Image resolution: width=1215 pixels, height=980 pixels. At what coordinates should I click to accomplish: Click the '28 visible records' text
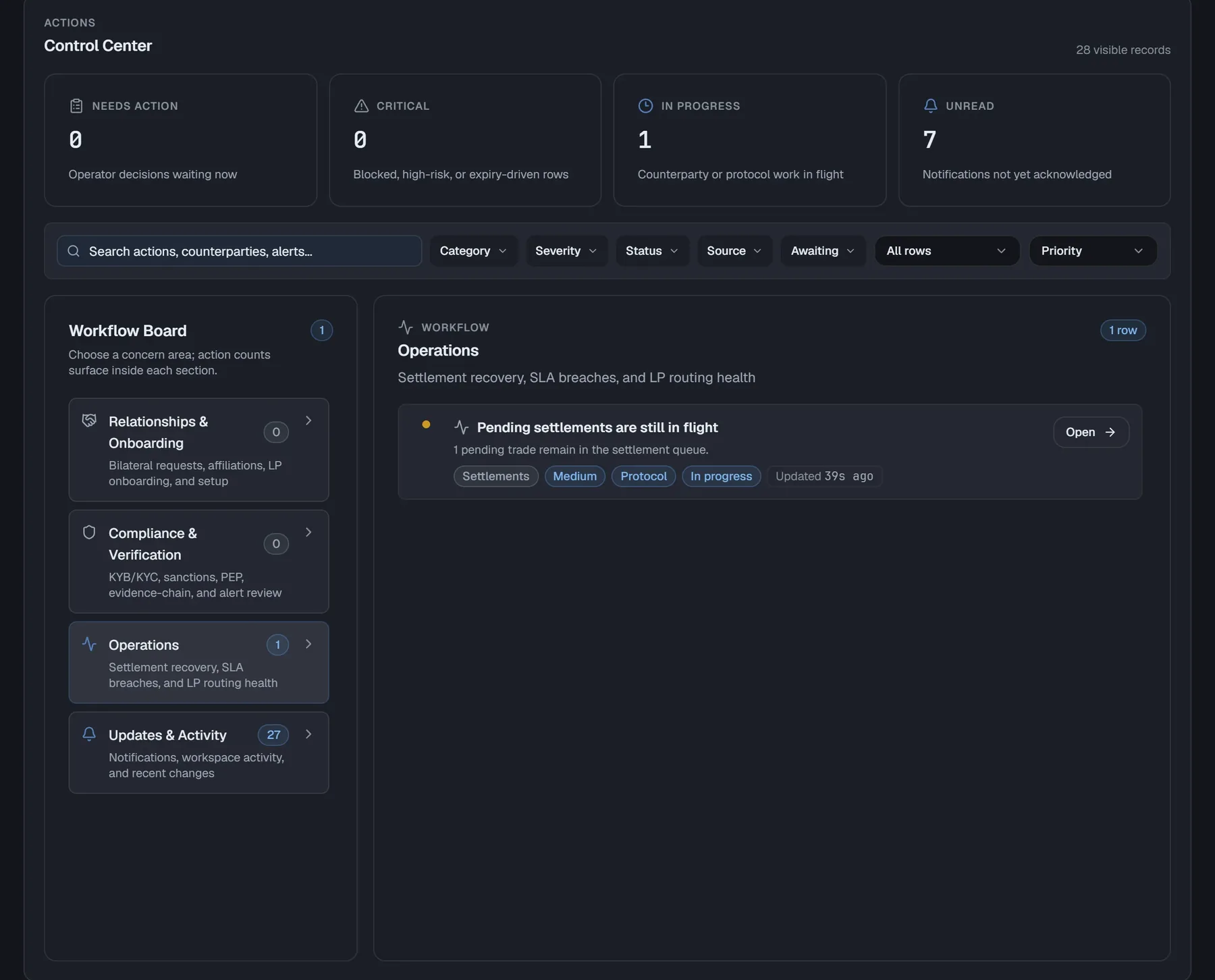click(x=1123, y=50)
